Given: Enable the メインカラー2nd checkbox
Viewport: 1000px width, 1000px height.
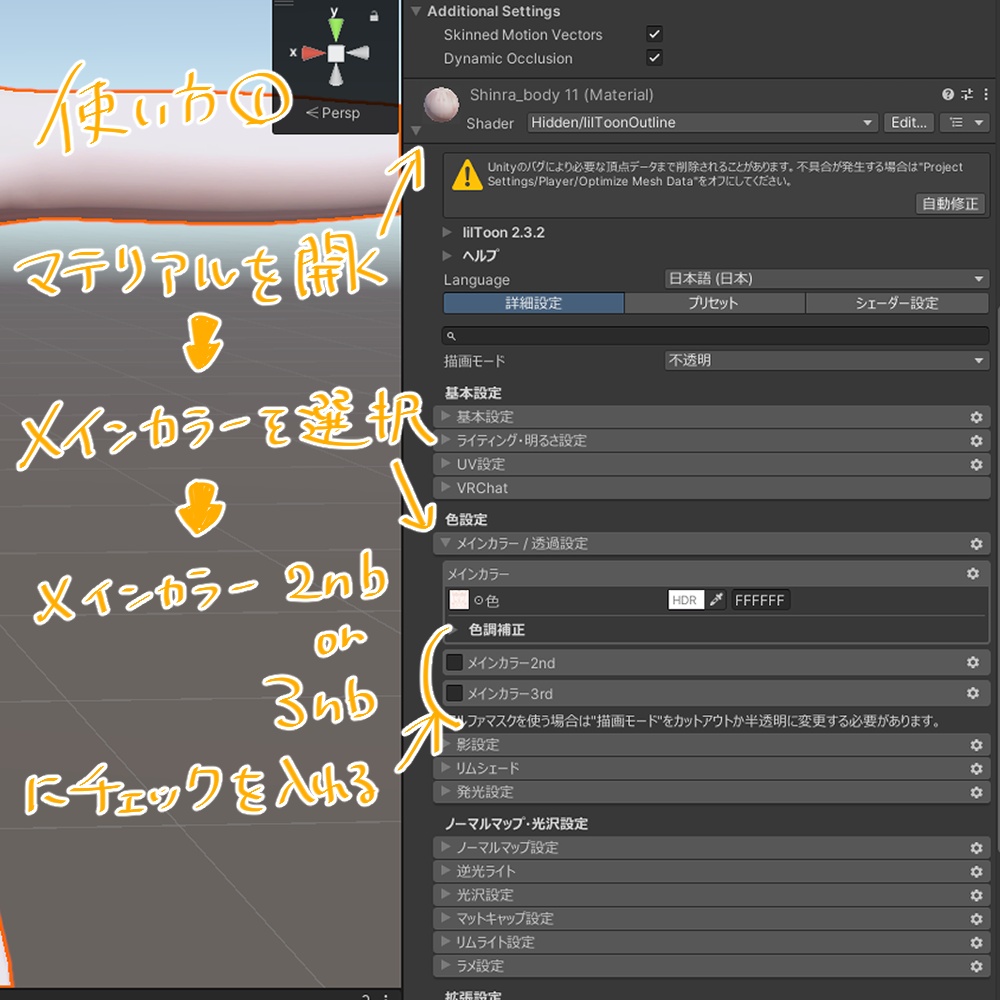Looking at the screenshot, I should point(454,662).
